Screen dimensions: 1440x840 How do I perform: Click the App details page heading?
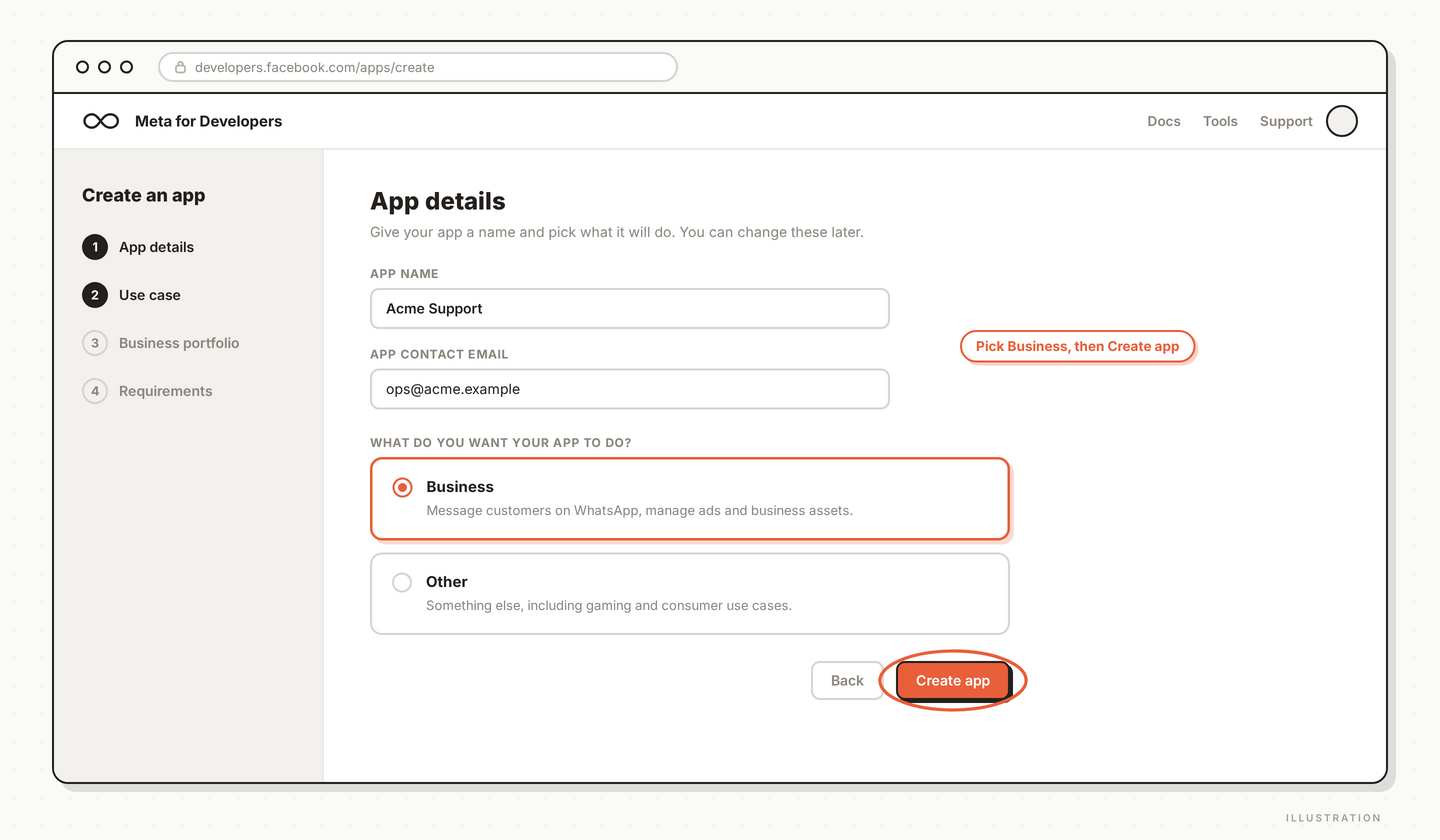tap(438, 201)
